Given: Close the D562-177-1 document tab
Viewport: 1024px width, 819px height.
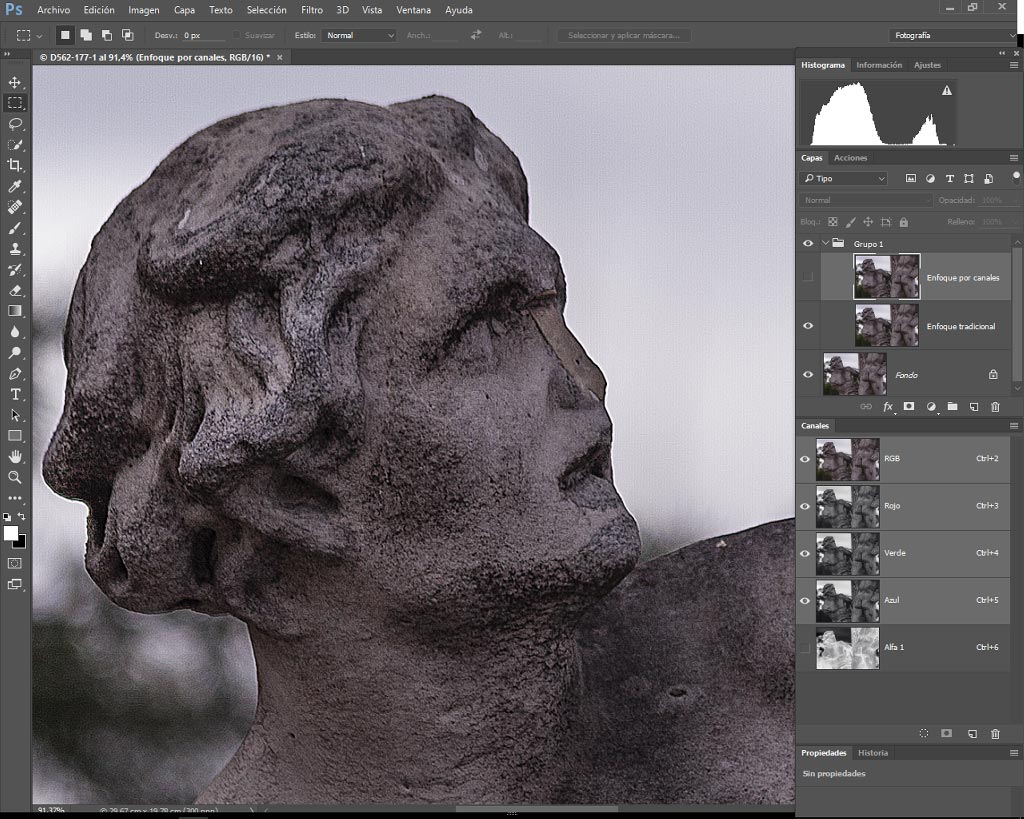Looking at the screenshot, I should coord(280,57).
